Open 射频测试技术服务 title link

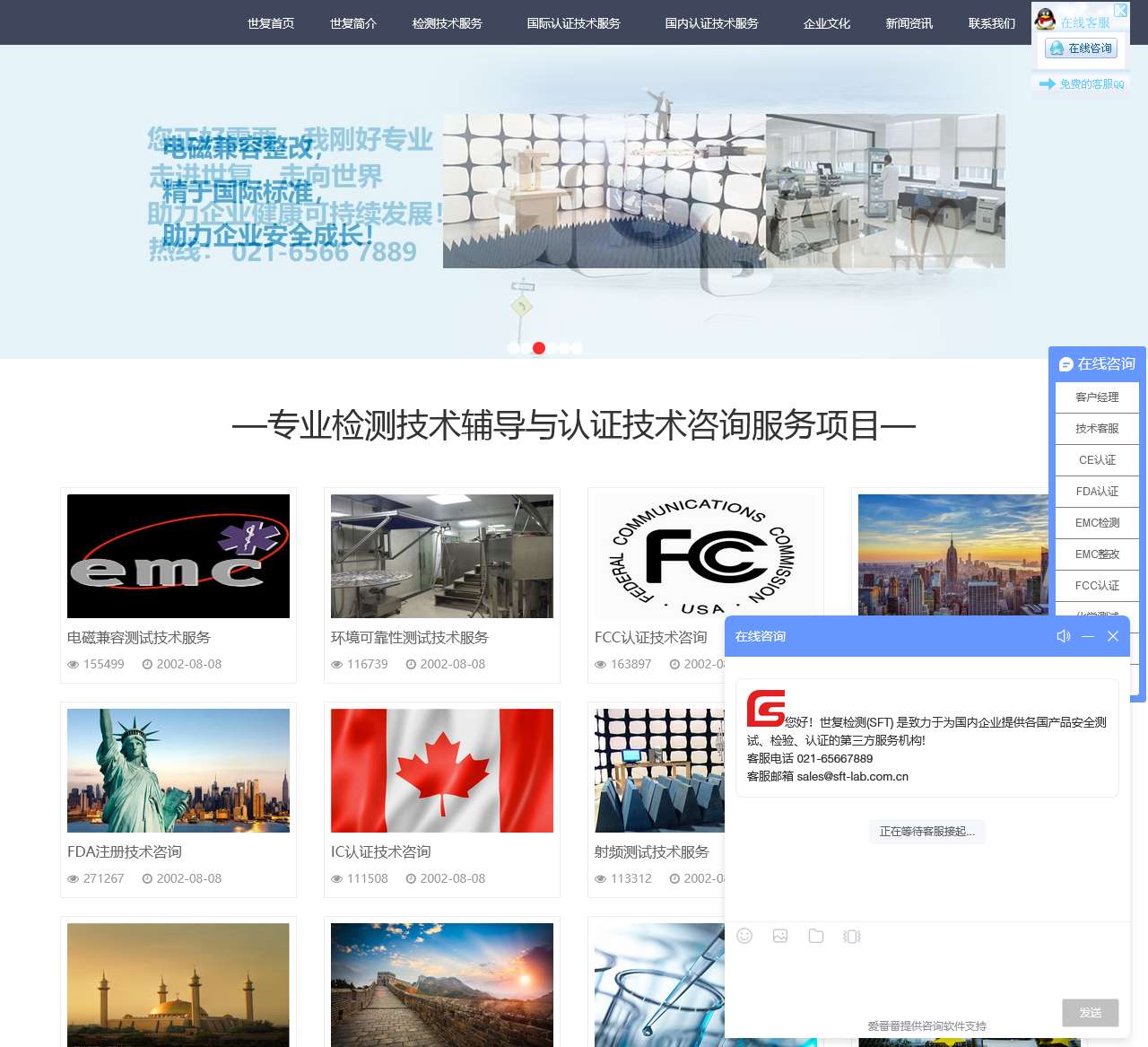pyautogui.click(x=652, y=852)
